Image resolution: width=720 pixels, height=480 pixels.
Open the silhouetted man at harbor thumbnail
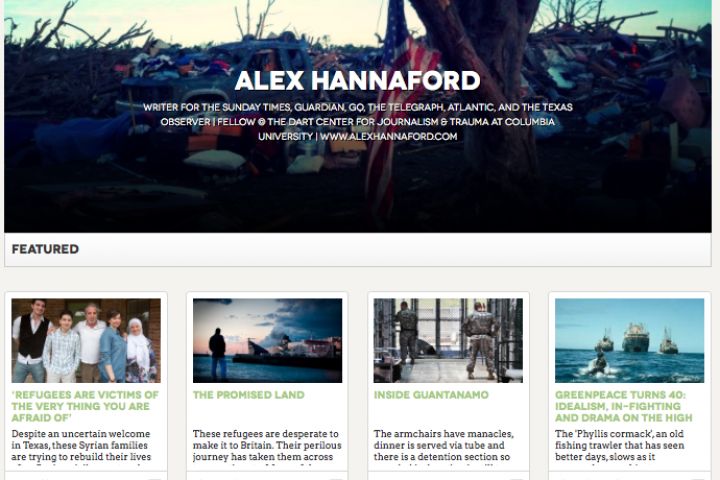tap(267, 340)
